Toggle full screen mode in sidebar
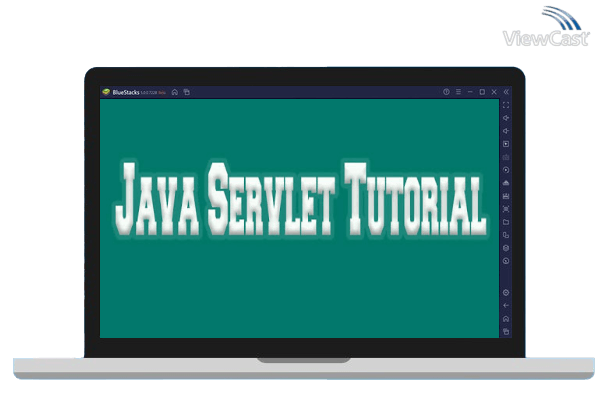This screenshot has height=414, width=602. tap(506, 105)
